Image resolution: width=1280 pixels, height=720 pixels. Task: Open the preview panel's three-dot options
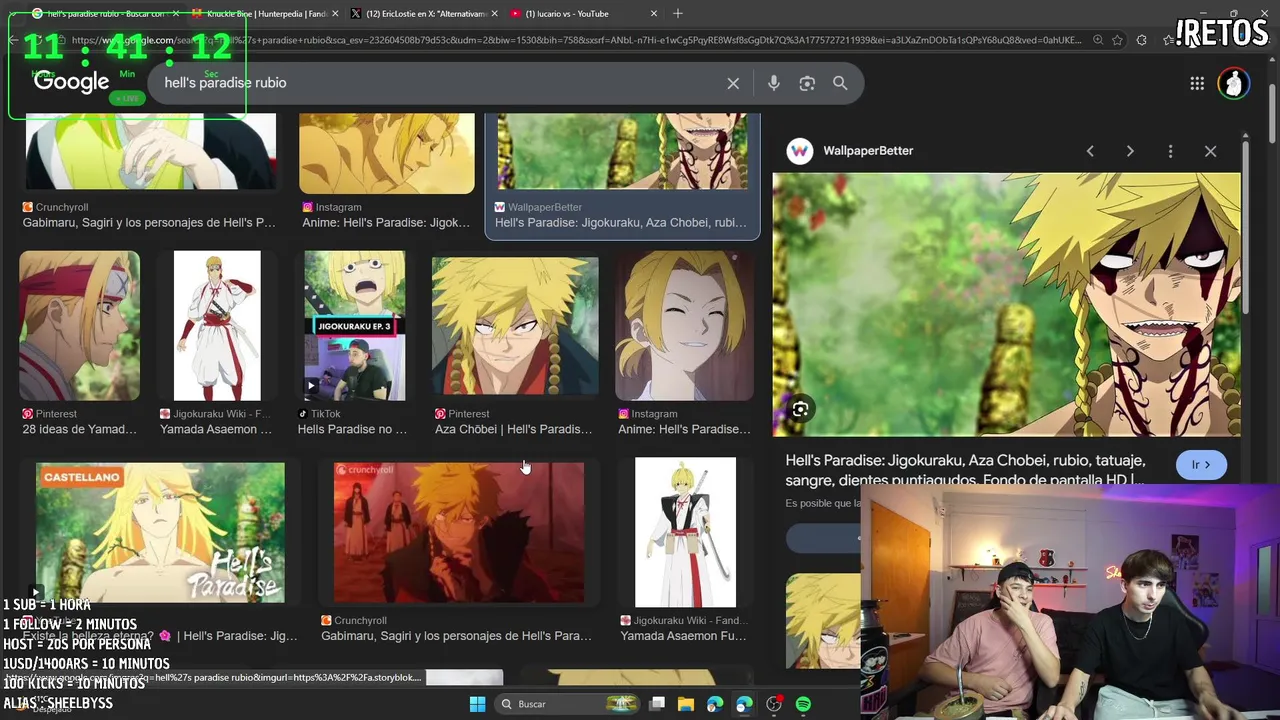1170,151
